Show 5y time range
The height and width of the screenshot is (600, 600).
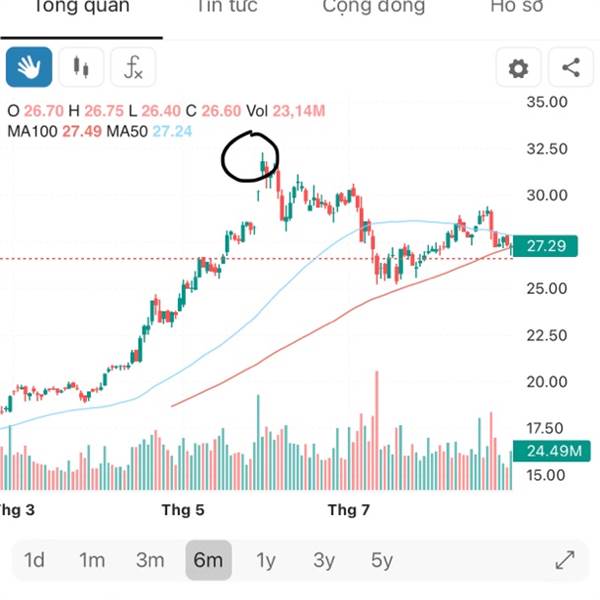point(382,560)
